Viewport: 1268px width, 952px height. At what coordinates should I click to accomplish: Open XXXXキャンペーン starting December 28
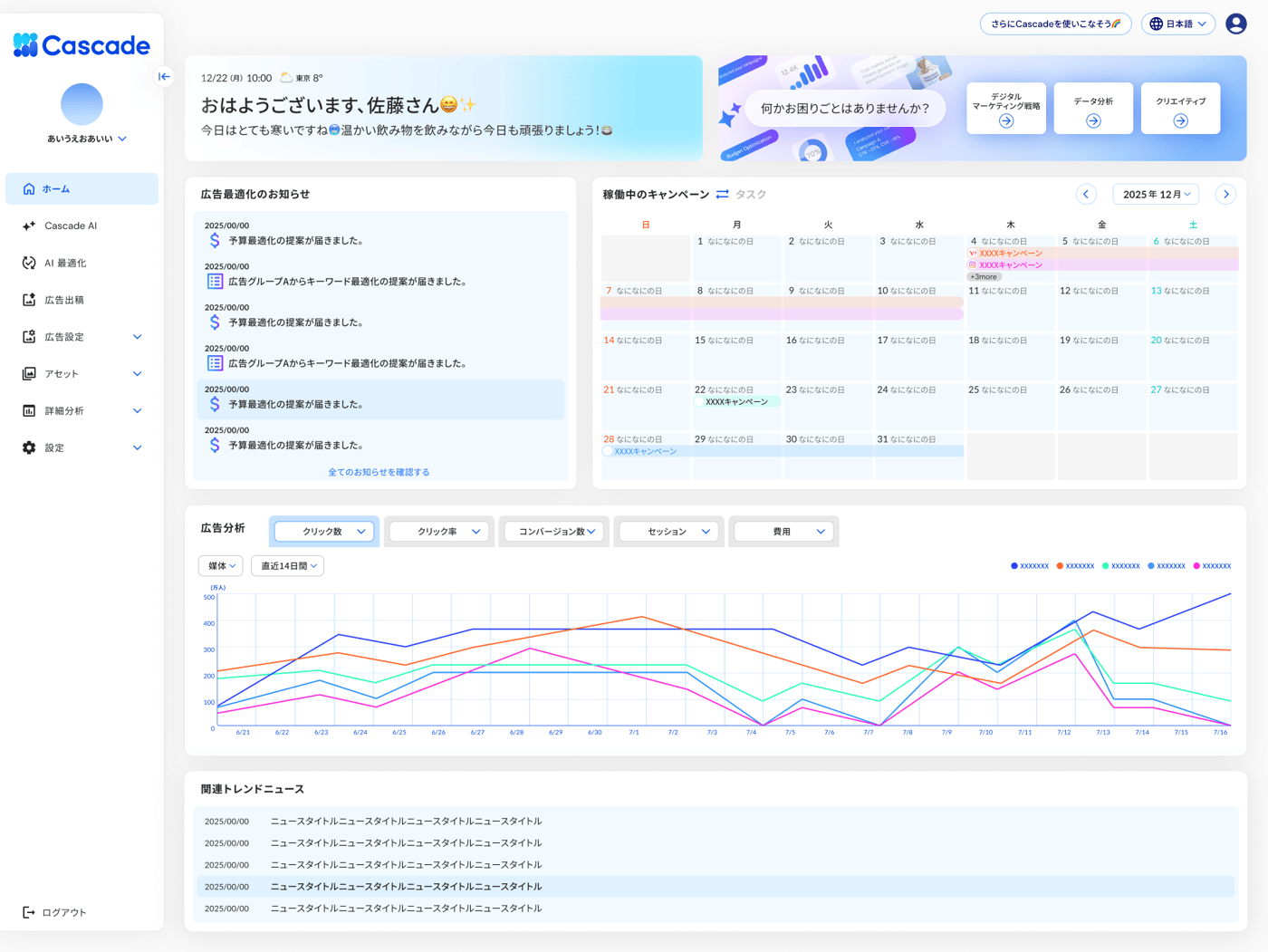(x=783, y=451)
